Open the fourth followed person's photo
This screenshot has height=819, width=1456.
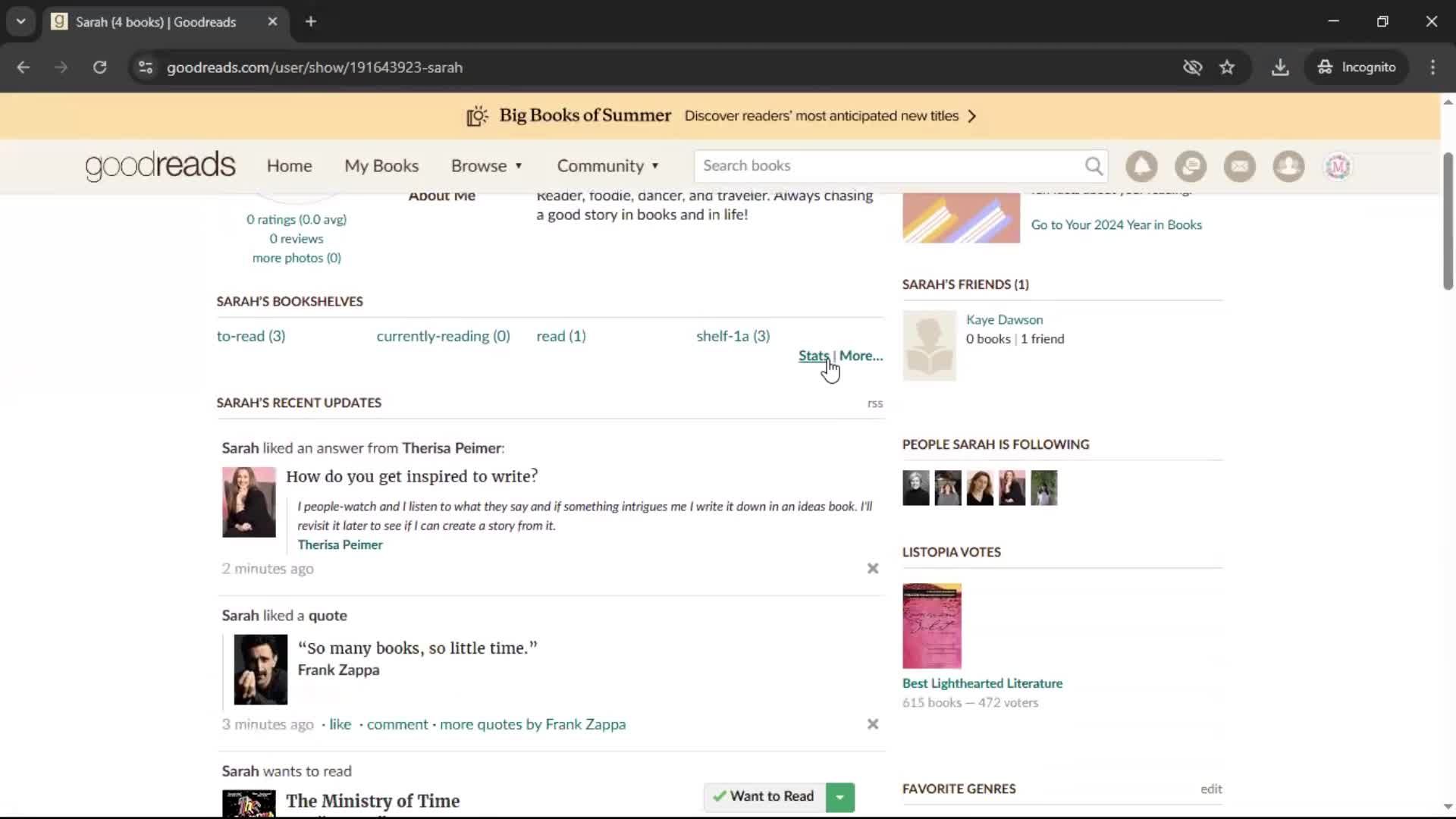[1012, 488]
